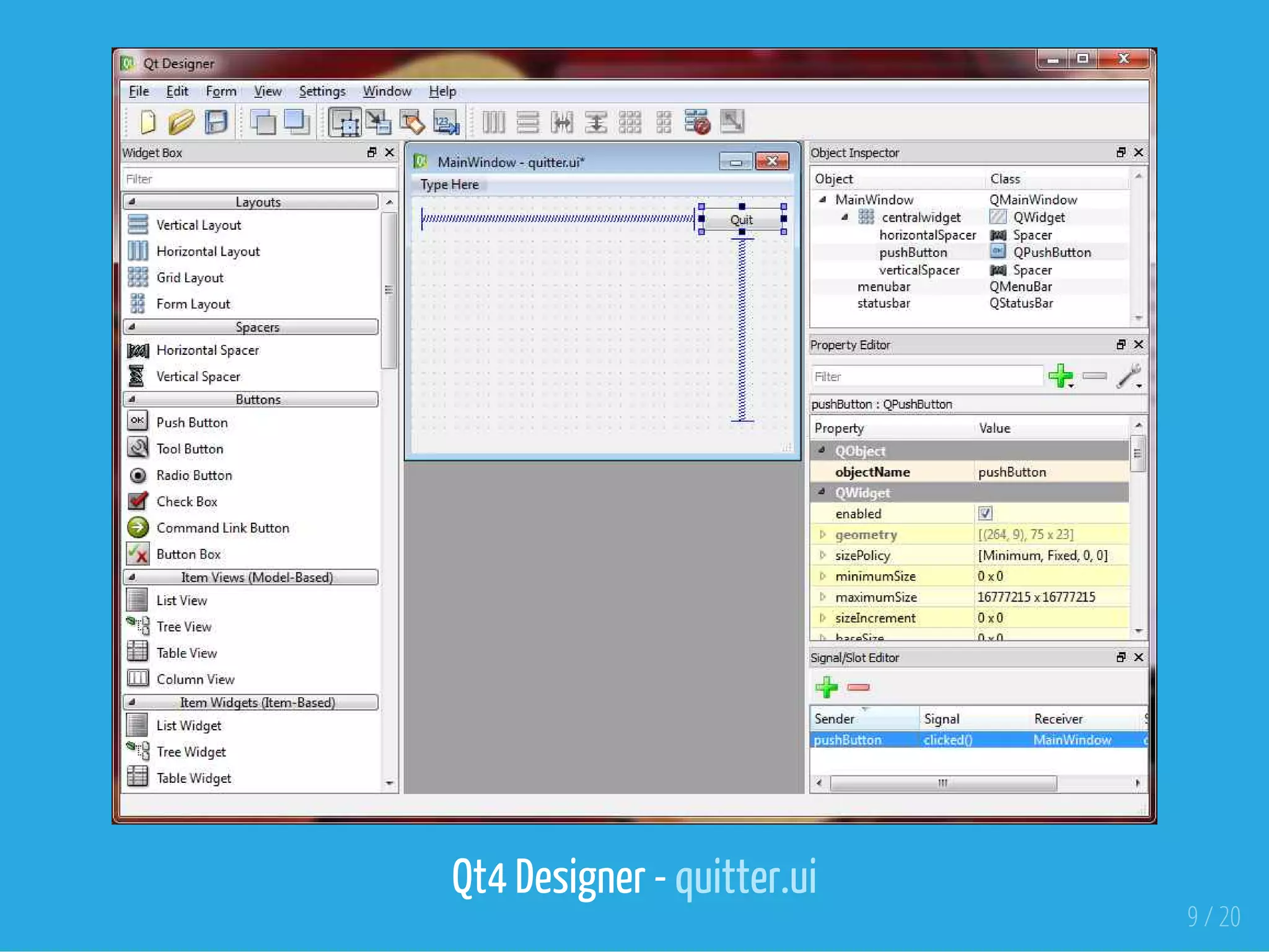The image size is (1269, 952).
Task: Click Type Here in the form menubar
Action: [450, 185]
